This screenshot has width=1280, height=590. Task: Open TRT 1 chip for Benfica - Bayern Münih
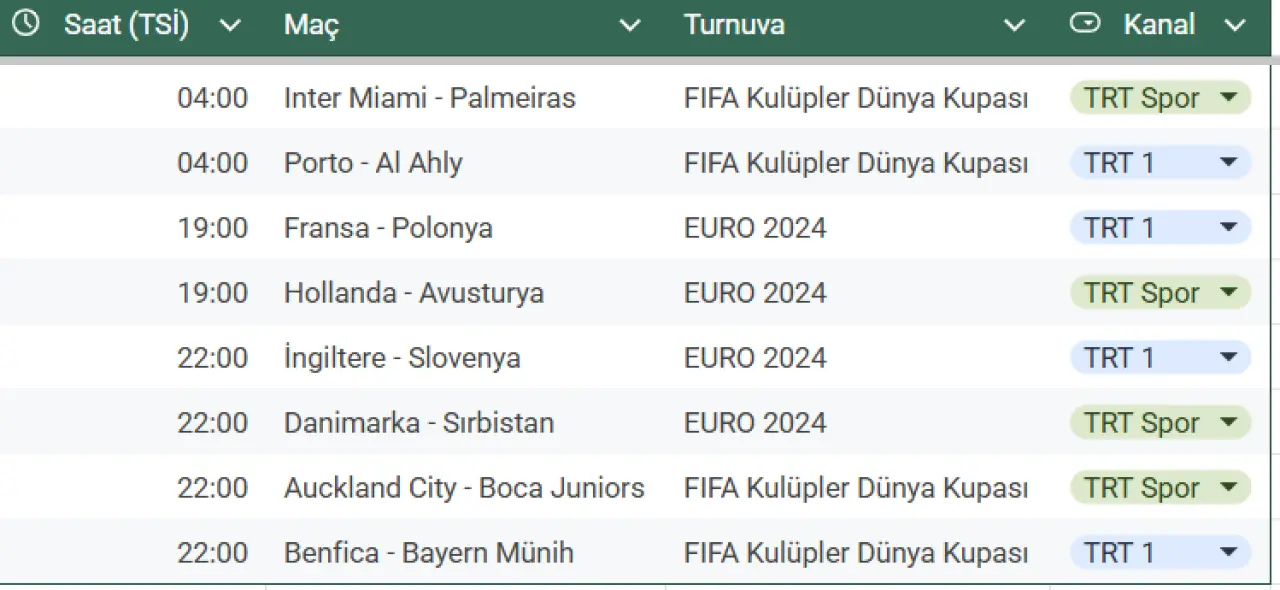[x=1229, y=553]
